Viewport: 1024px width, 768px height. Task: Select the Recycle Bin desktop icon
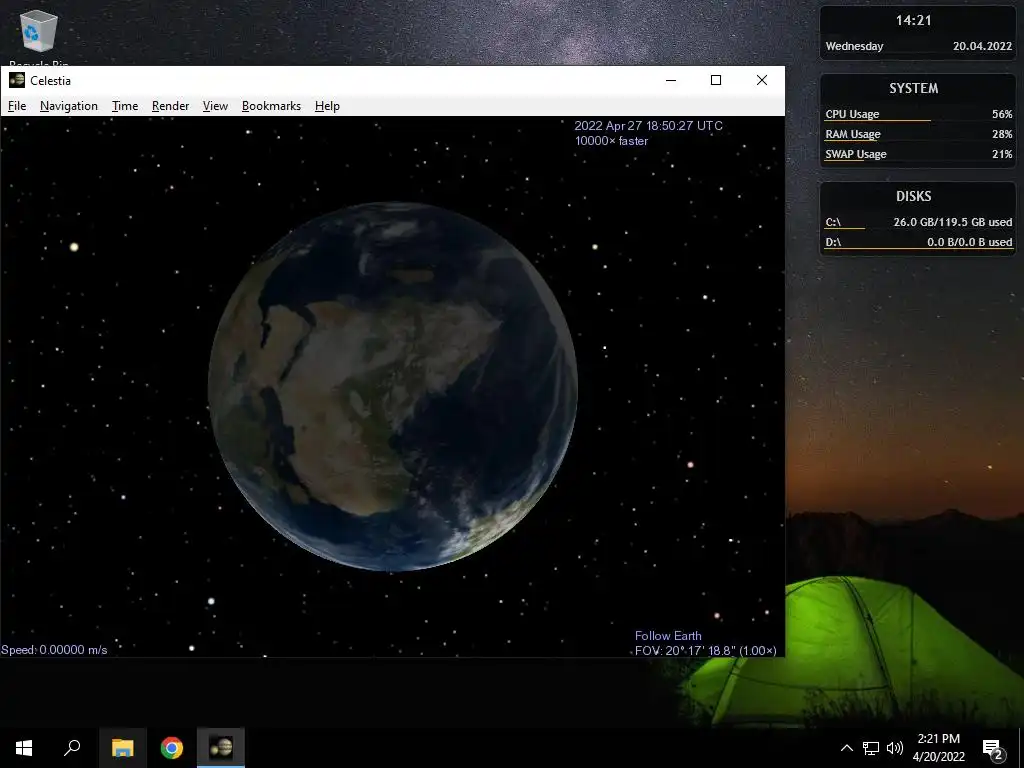tap(39, 36)
